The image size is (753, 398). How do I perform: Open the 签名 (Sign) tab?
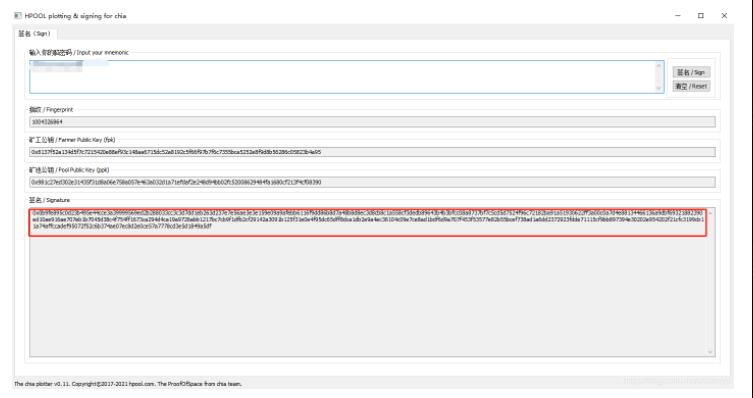[x=35, y=34]
